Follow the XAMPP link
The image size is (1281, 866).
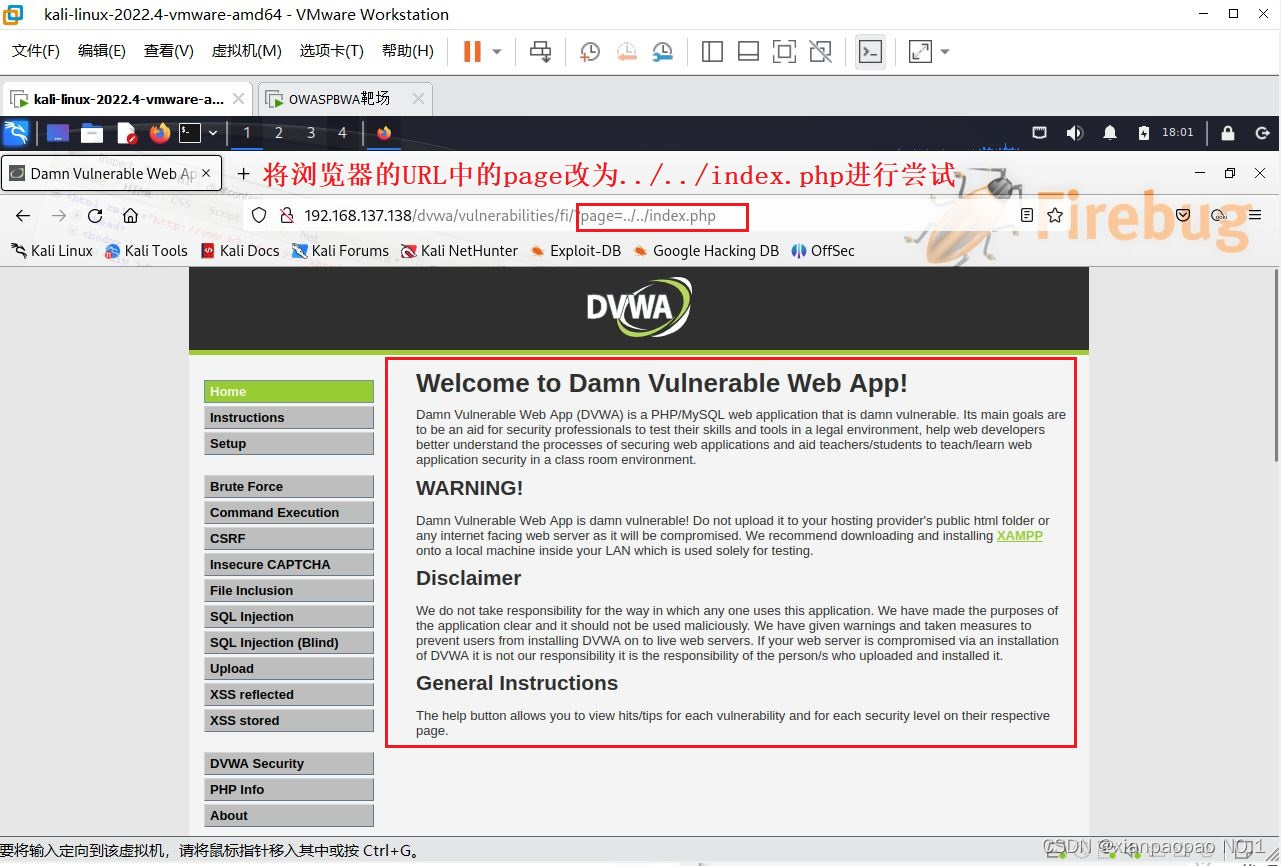point(1020,536)
